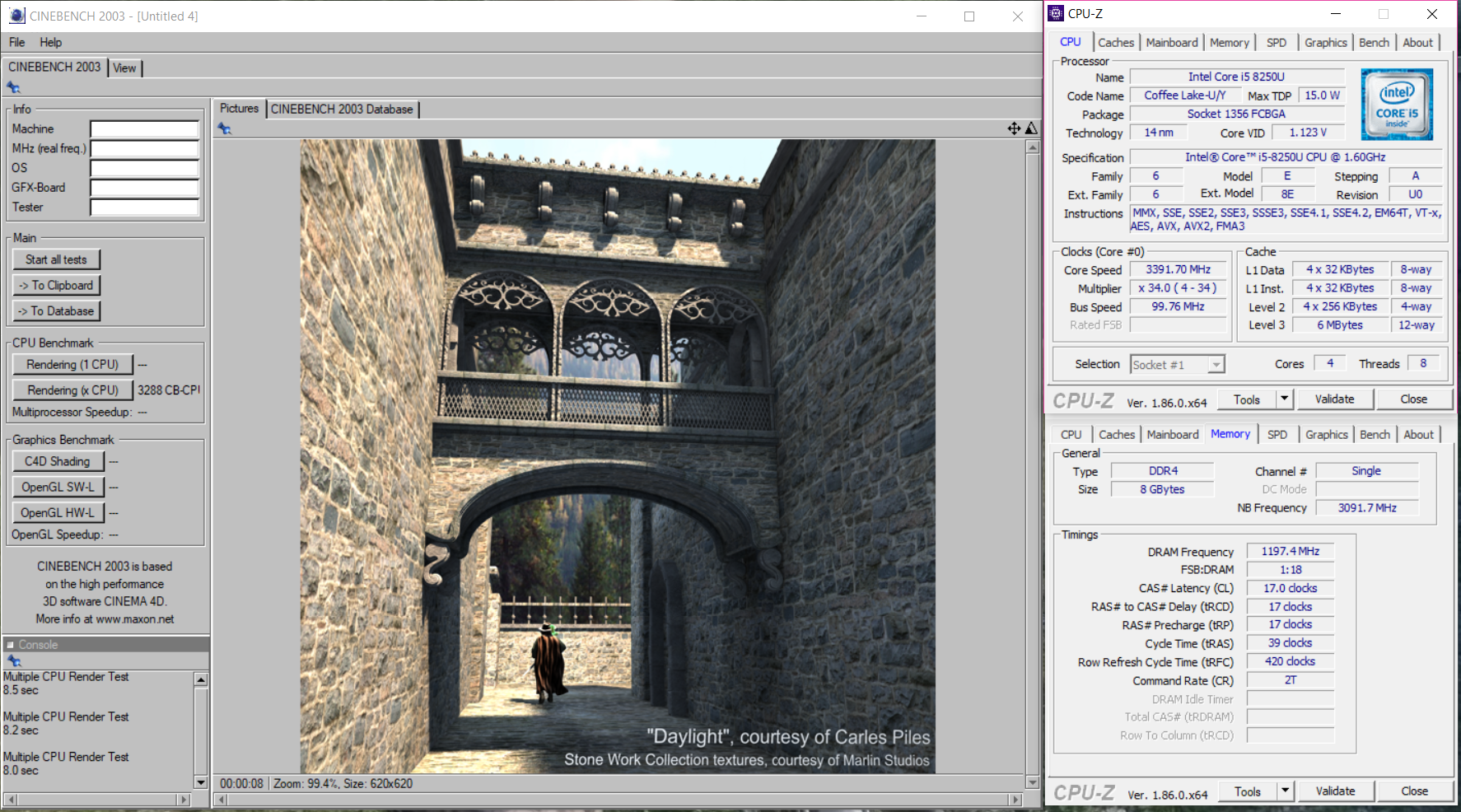Open SPD tab in upper CPU-Z window
Image resolution: width=1461 pixels, height=812 pixels.
click(x=1277, y=43)
